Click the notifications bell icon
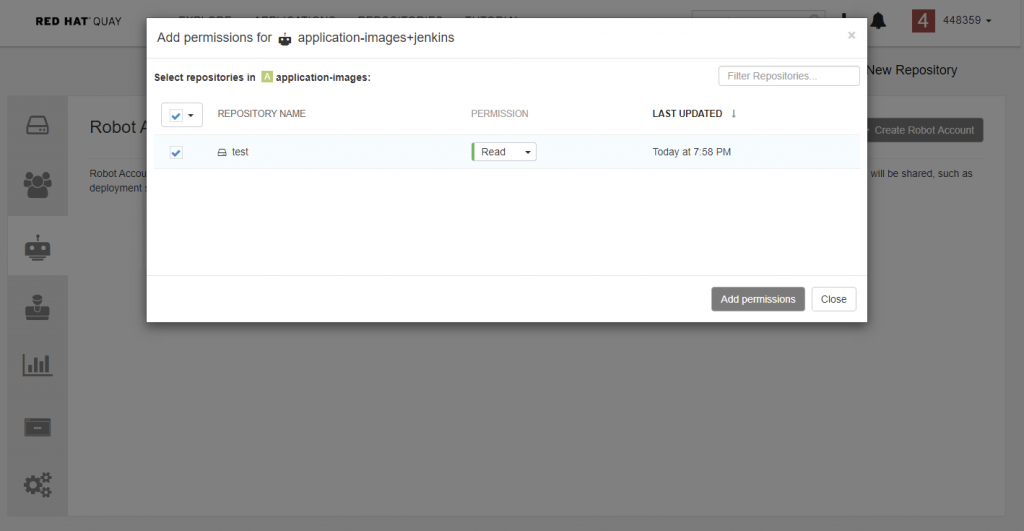The image size is (1024, 531). [x=878, y=21]
